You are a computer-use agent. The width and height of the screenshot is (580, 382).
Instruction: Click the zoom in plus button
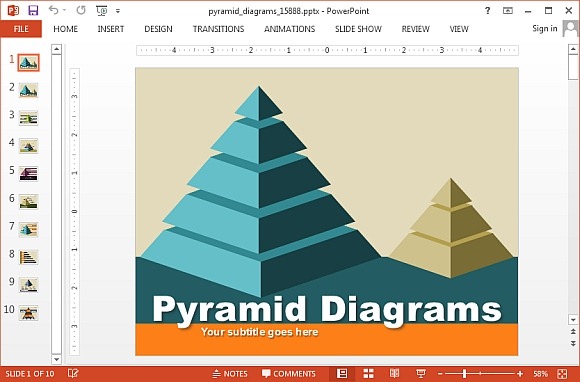[520, 374]
